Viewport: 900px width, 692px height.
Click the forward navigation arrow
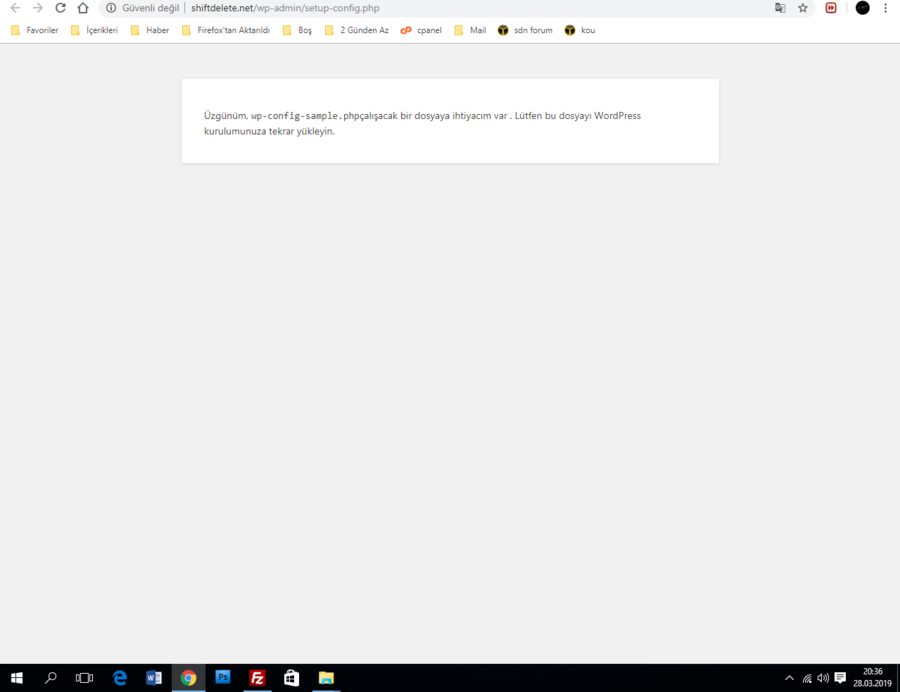(x=38, y=8)
